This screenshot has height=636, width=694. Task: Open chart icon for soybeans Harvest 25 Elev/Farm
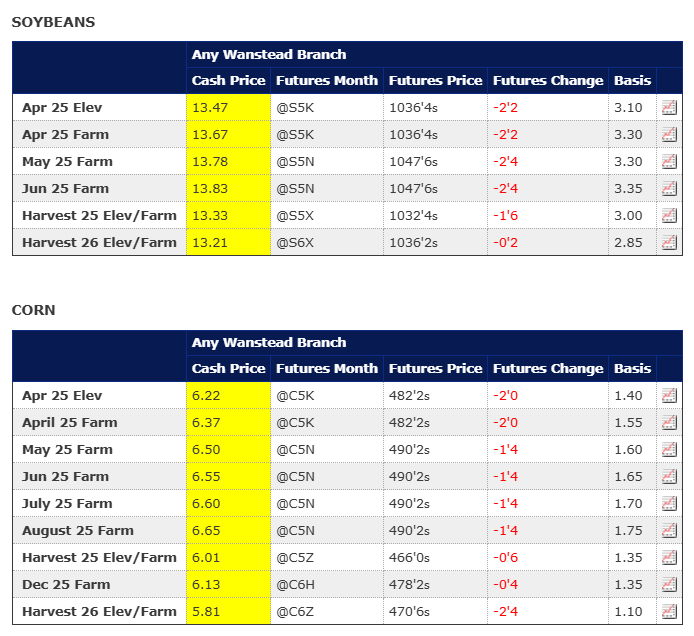pos(669,216)
